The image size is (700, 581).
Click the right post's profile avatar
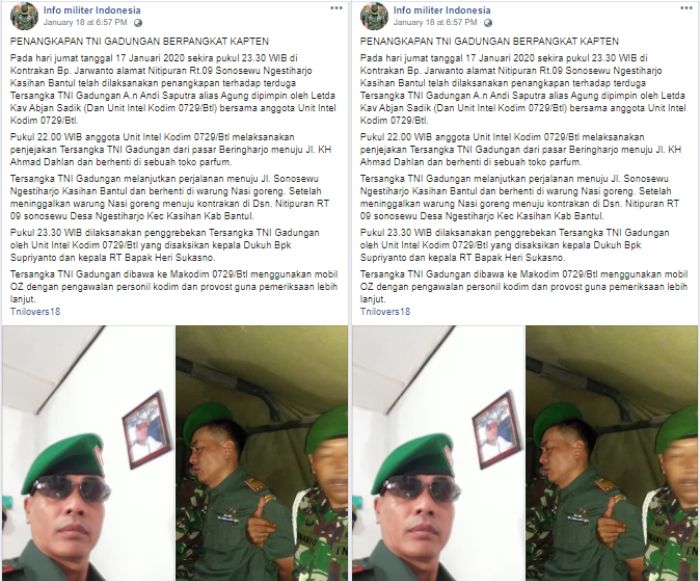[374, 16]
